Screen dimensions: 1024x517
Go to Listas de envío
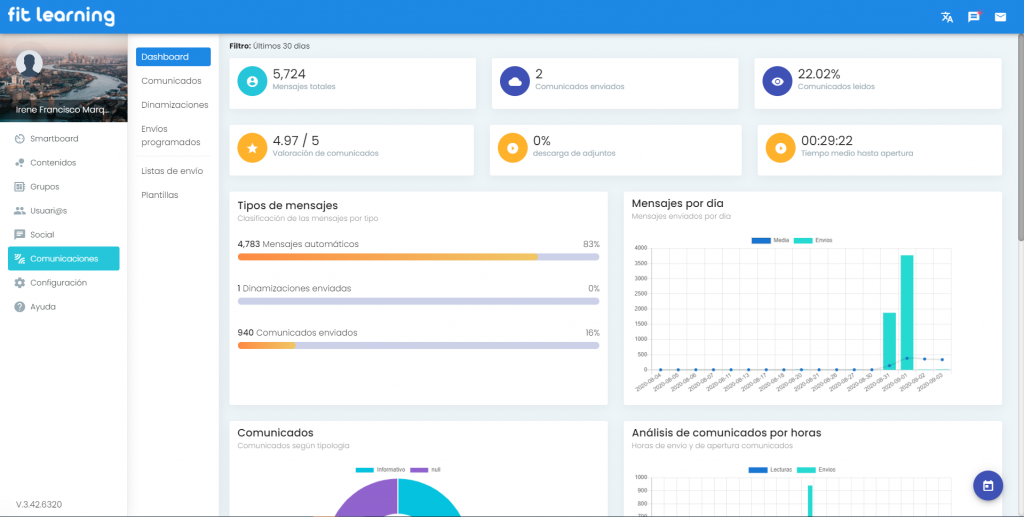pyautogui.click(x=172, y=171)
